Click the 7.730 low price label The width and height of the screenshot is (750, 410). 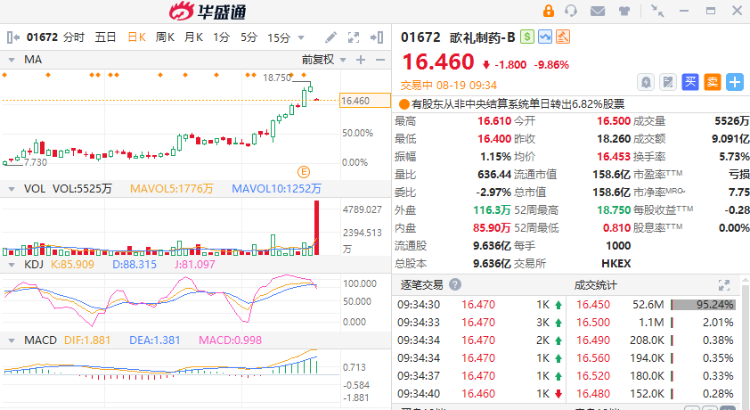click(x=36, y=163)
